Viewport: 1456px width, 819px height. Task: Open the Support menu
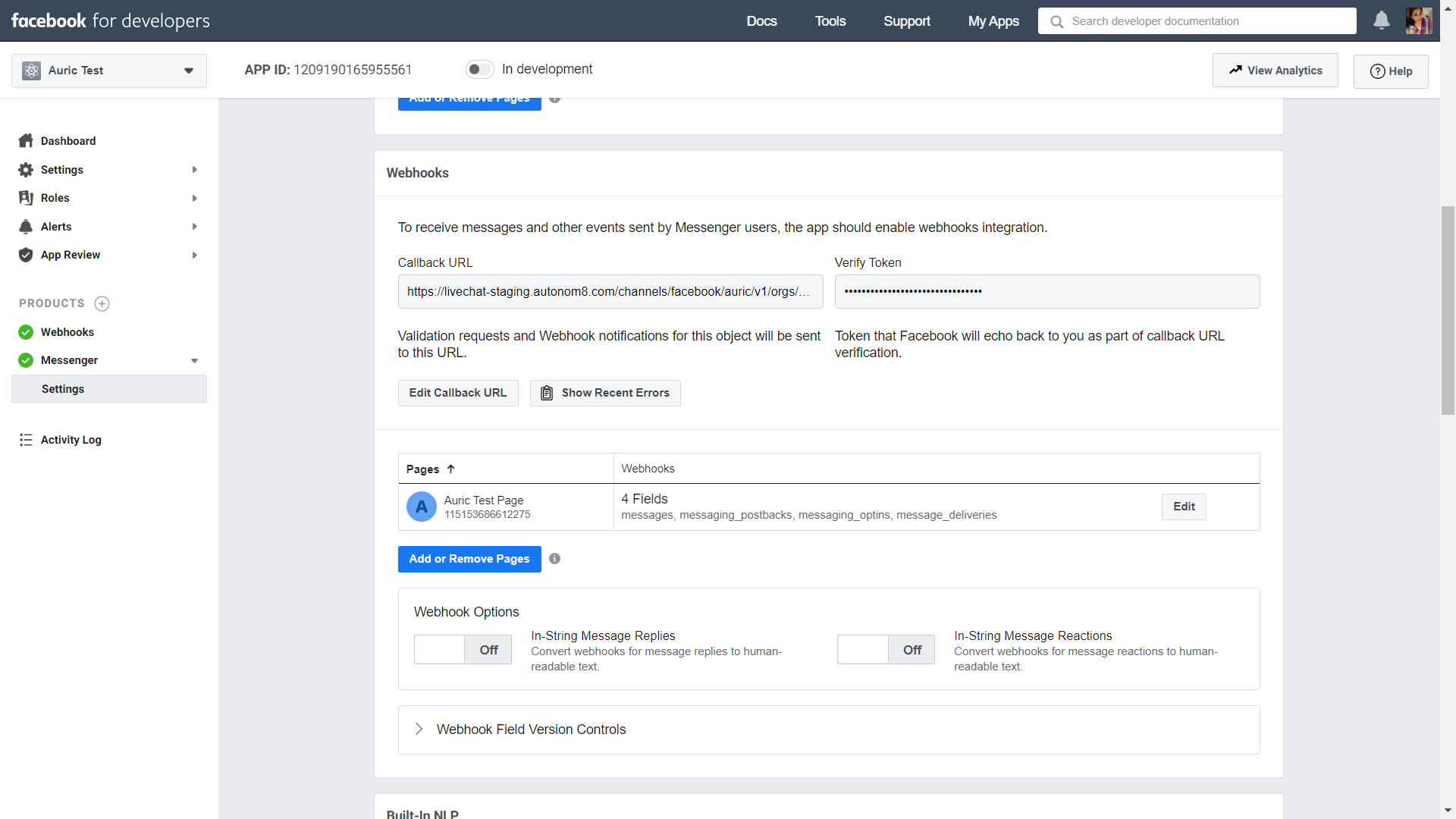click(x=907, y=21)
